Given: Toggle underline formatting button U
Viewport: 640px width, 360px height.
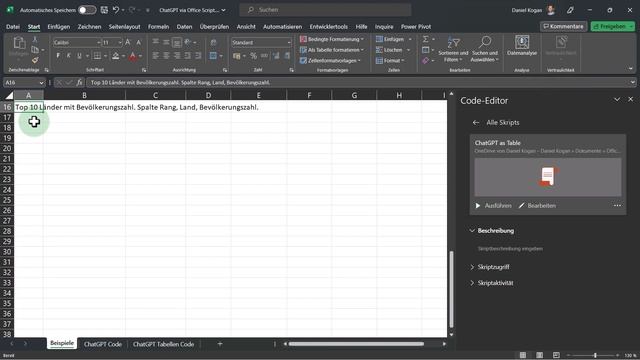Looking at the screenshot, I should [x=79, y=56].
